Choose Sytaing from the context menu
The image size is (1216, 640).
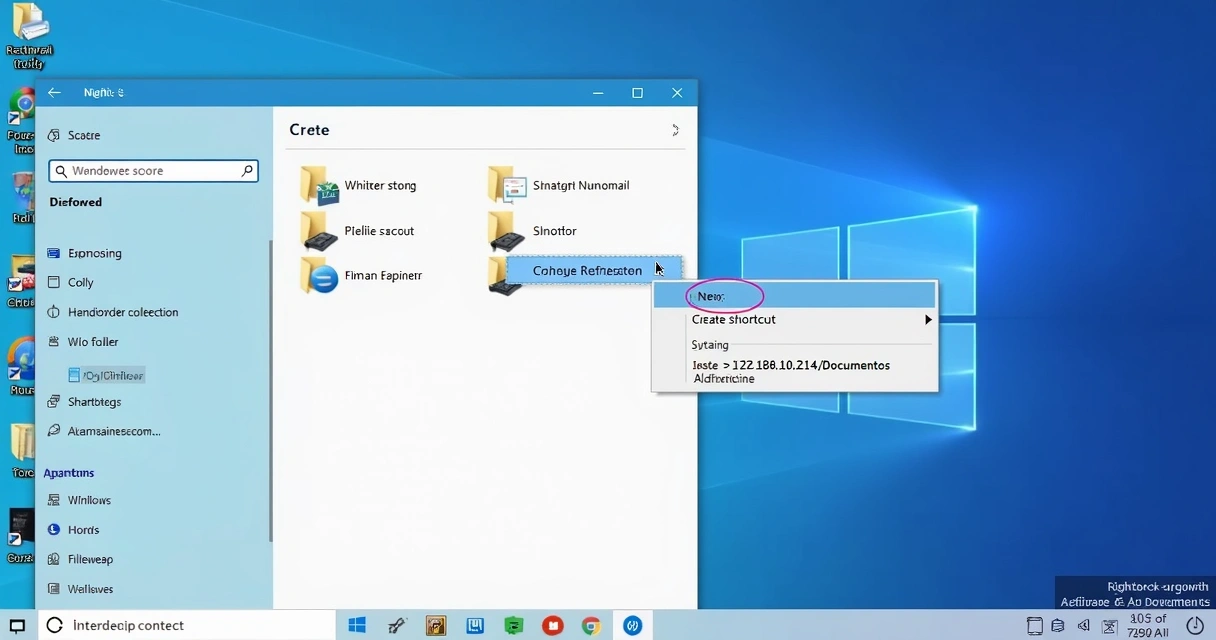(x=710, y=345)
